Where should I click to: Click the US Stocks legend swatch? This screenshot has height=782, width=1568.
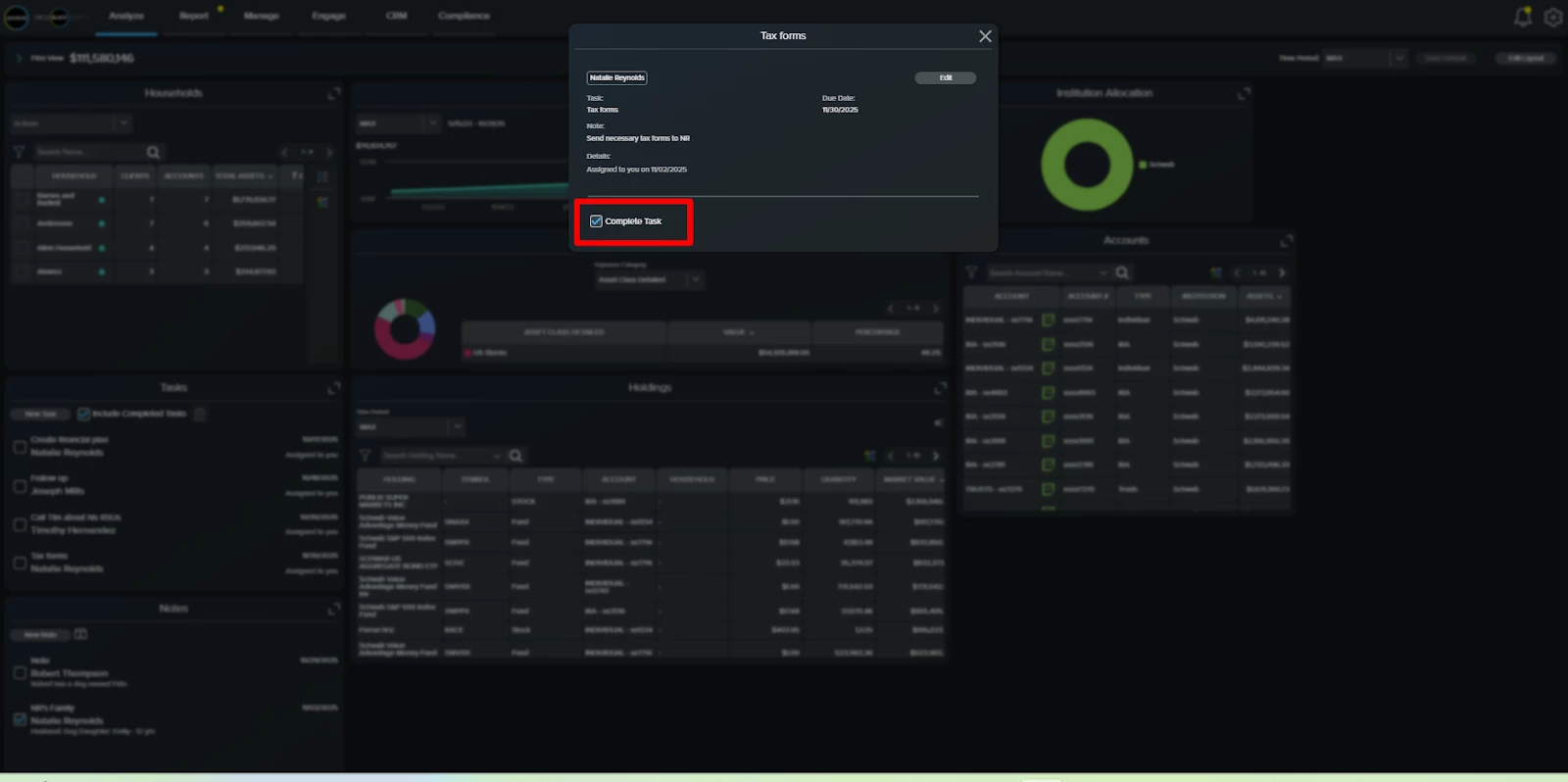(467, 353)
